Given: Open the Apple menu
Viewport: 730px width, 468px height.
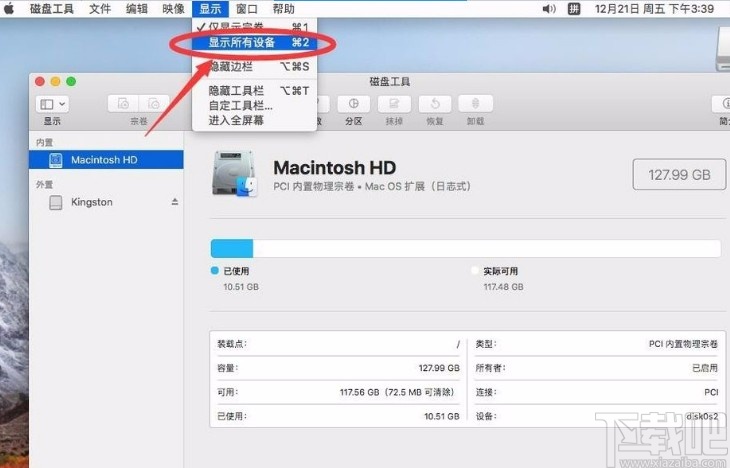Looking at the screenshot, I should 9,9.
